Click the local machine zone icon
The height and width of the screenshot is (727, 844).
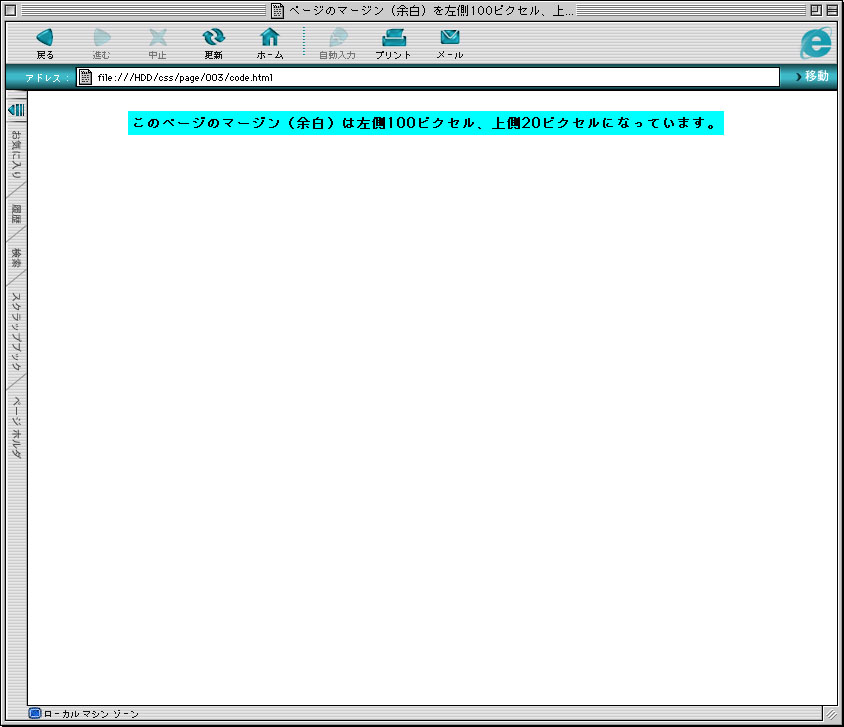click(35, 714)
